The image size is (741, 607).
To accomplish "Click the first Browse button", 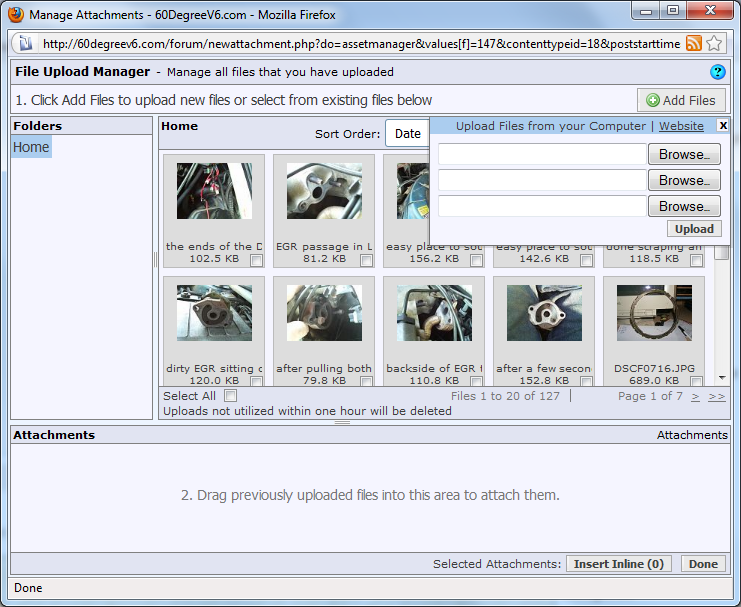I will [684, 155].
